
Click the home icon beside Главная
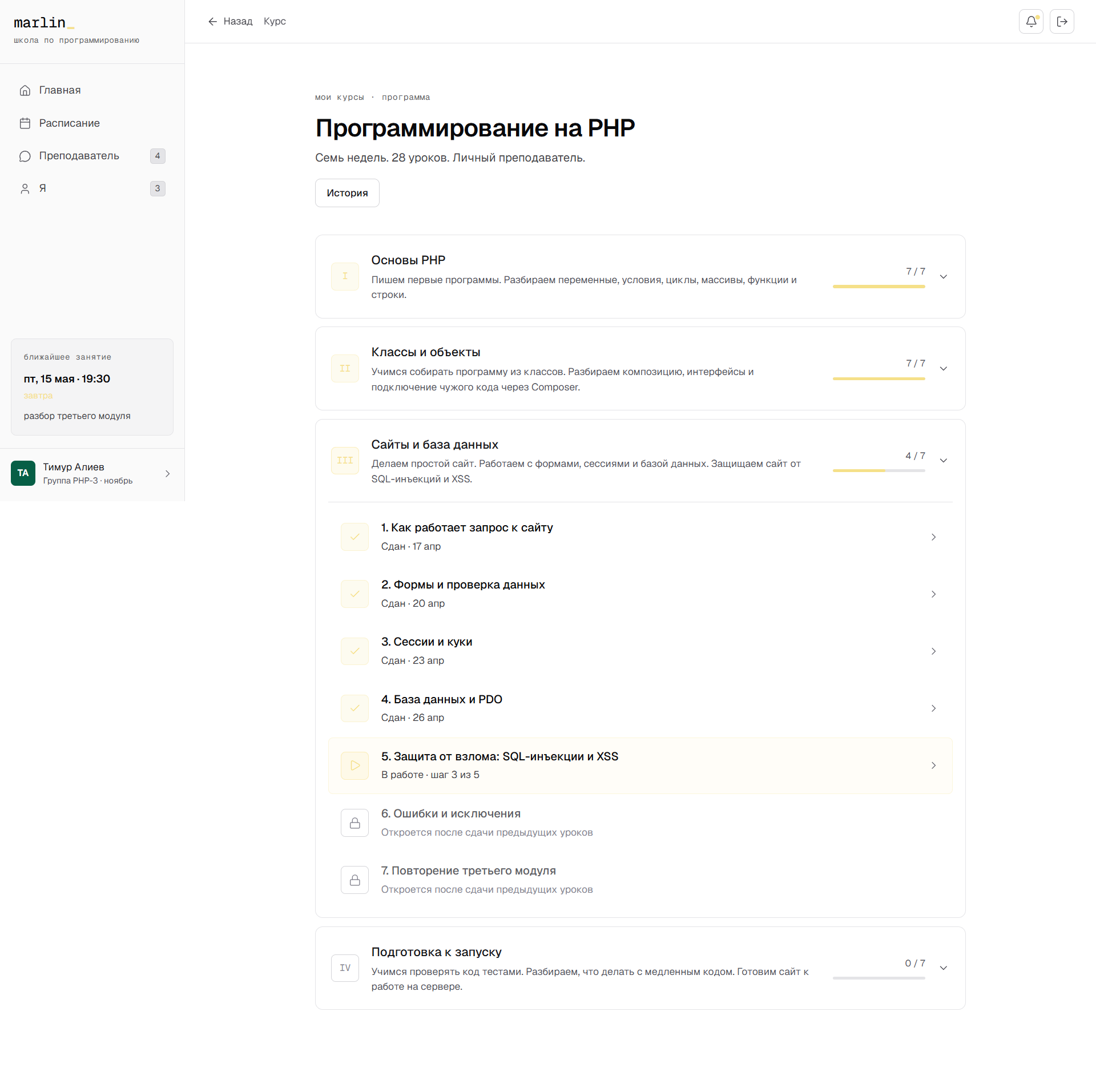(x=25, y=90)
